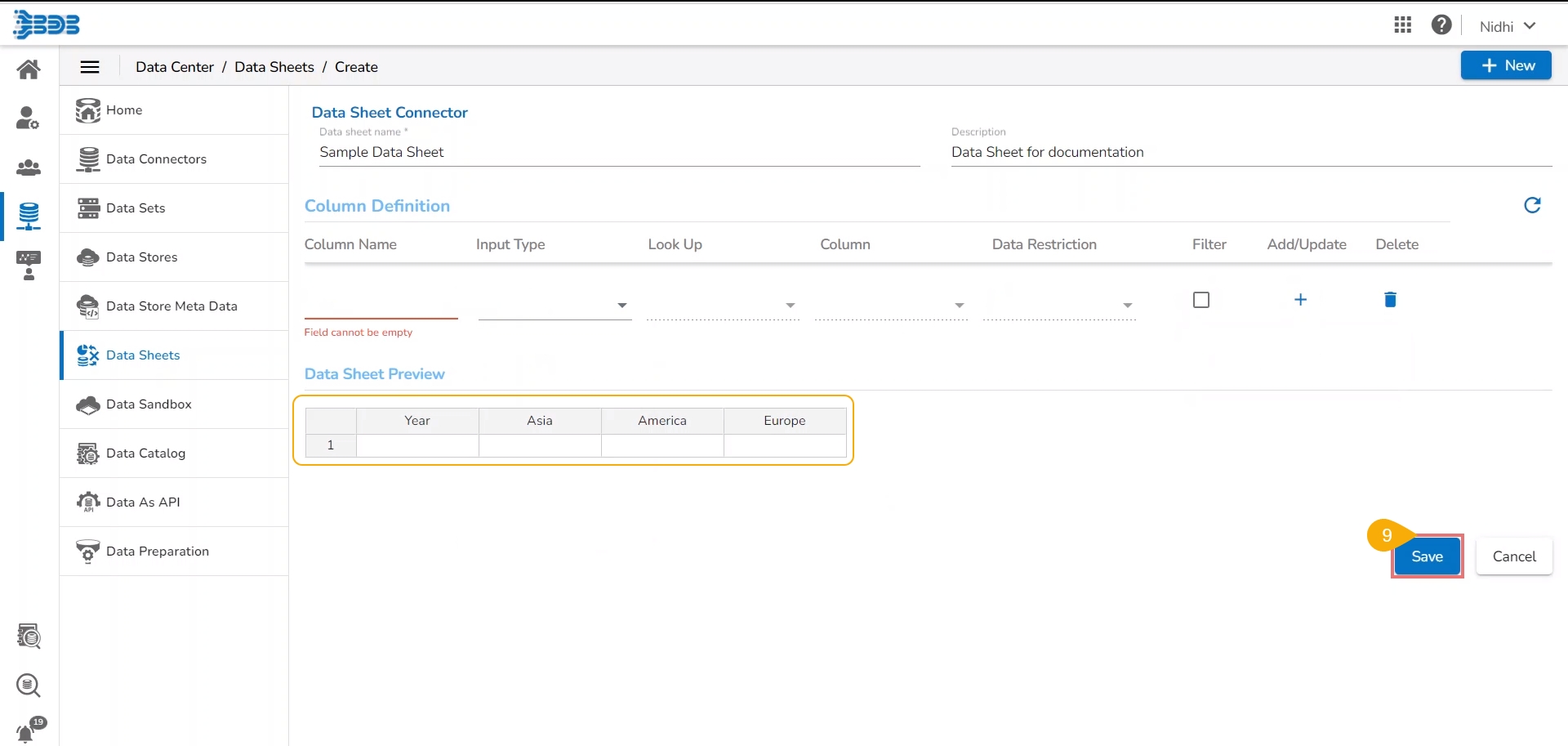
Task: Toggle the hamburger menu icon
Action: tap(90, 67)
